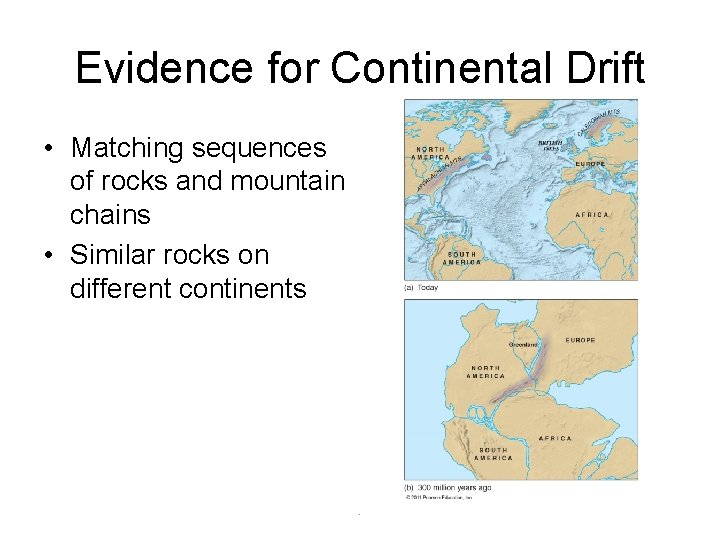Image resolution: width=720 pixels, height=540 pixels.
Task: Click the 'EUROPE' label on the lower map
Action: 580,340
